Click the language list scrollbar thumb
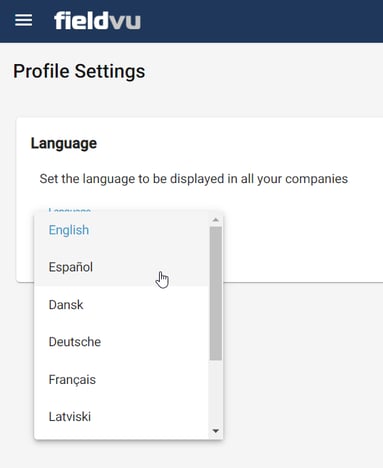 pyautogui.click(x=216, y=293)
